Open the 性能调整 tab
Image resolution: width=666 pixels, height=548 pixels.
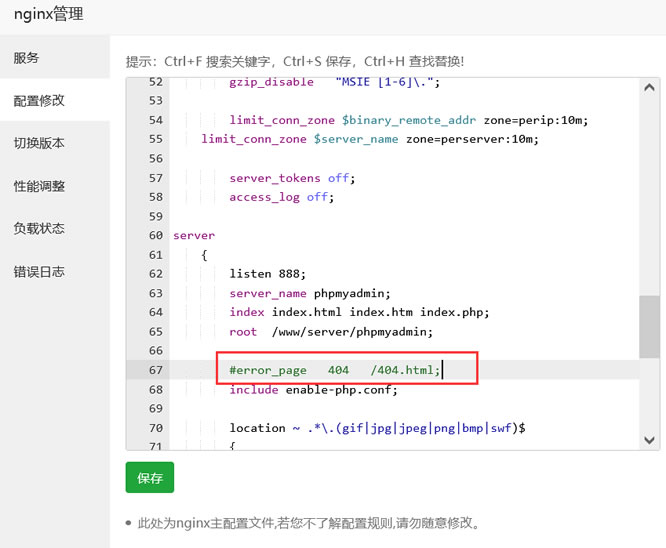[x=39, y=186]
